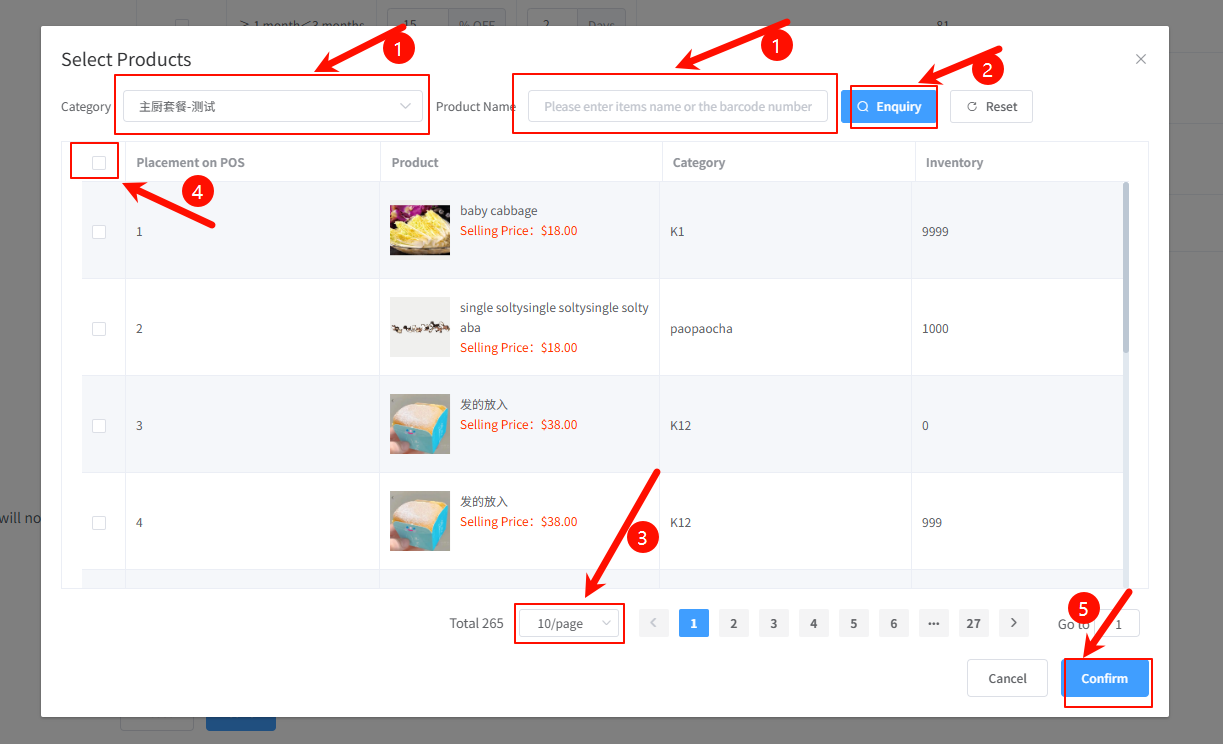Click the row 4 cake product image
The height and width of the screenshot is (744, 1223).
(419, 521)
